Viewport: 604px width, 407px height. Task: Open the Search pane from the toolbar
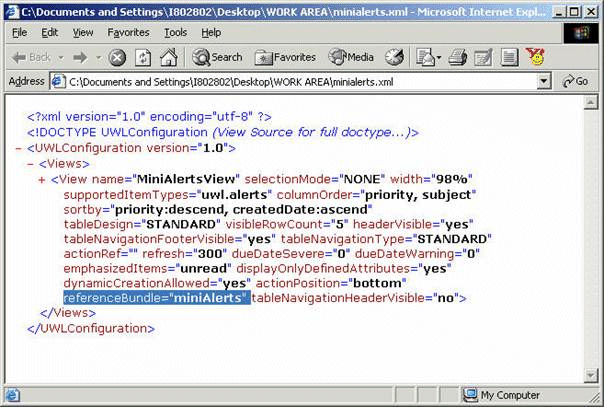point(217,57)
